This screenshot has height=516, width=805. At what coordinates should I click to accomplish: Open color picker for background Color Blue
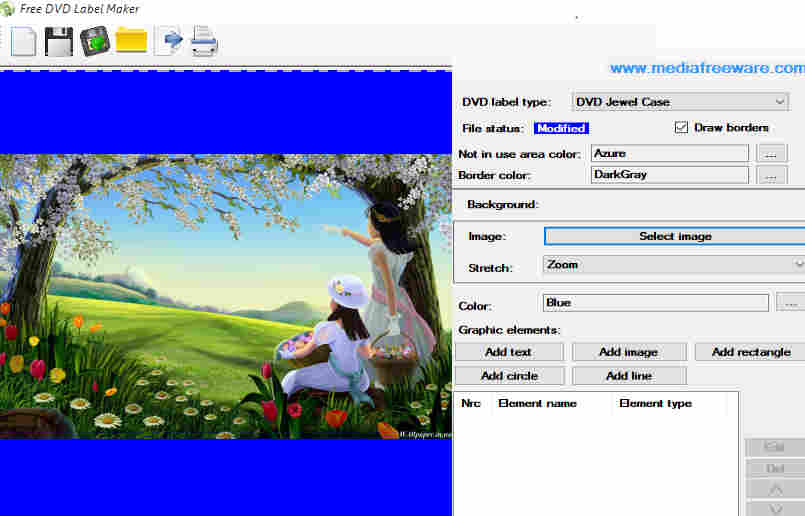click(791, 302)
